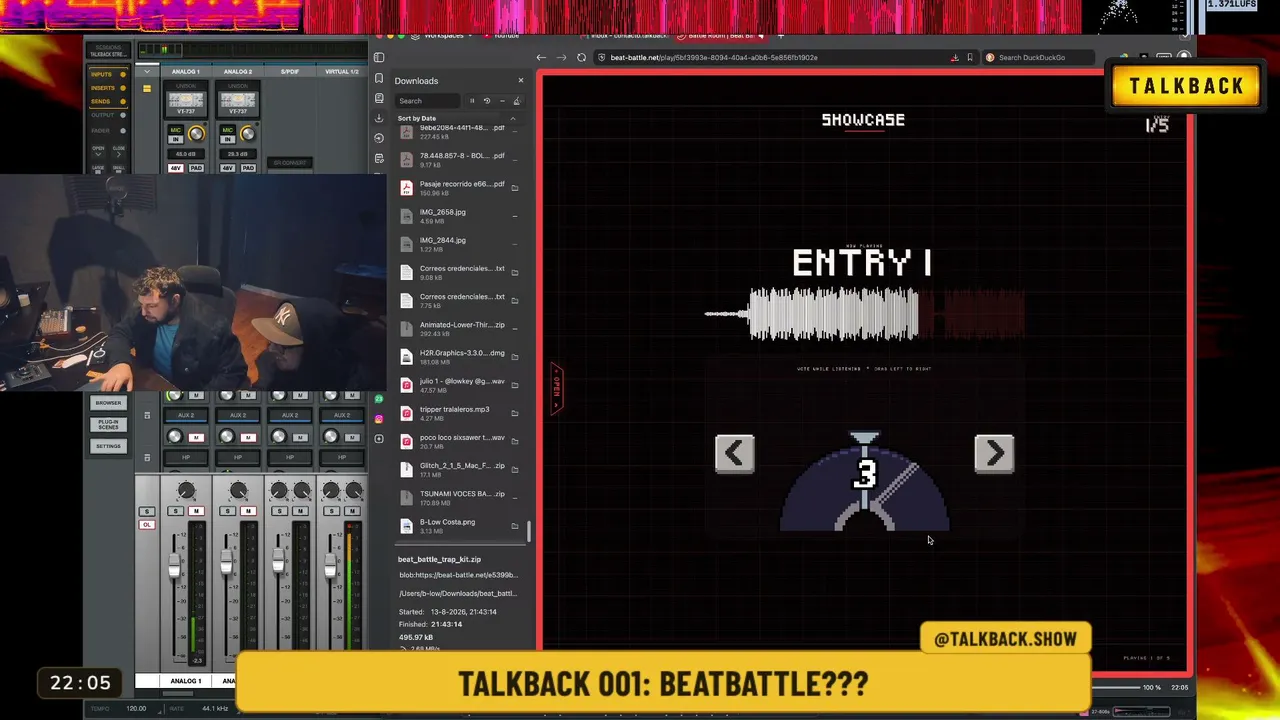
Task: Open PLUG-IN SCENES in the console
Action: [x=108, y=425]
